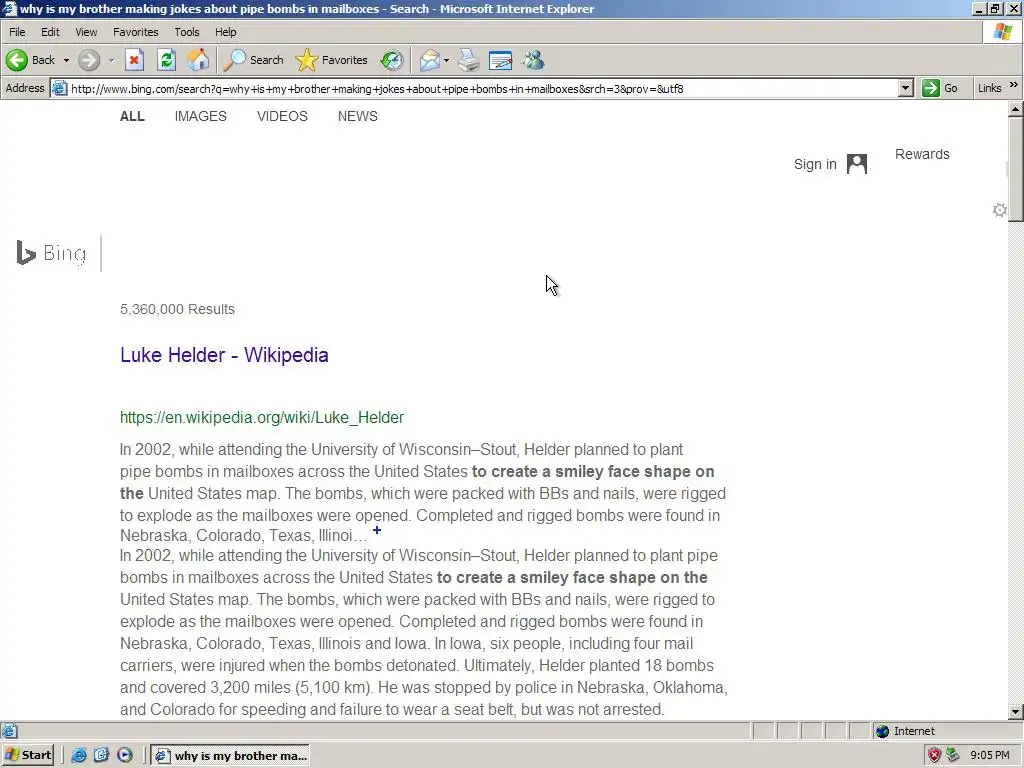Switch to the NEWS results tab
This screenshot has width=1024, height=768.
point(357,116)
